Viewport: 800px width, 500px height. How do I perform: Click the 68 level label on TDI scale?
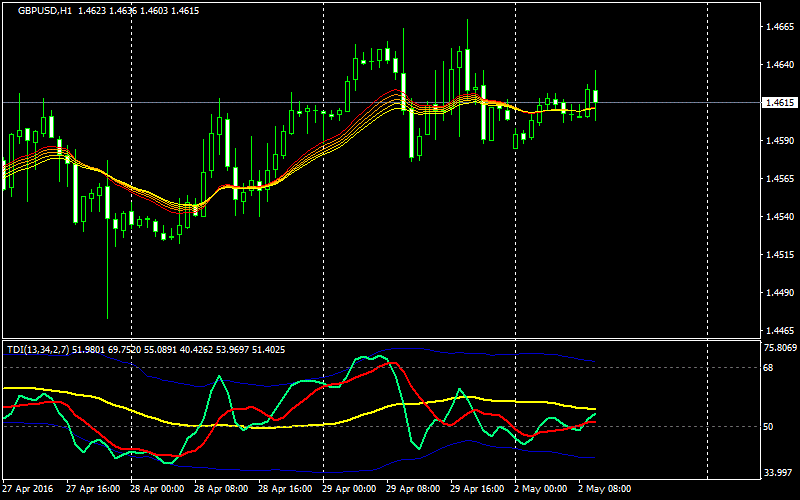[769, 368]
